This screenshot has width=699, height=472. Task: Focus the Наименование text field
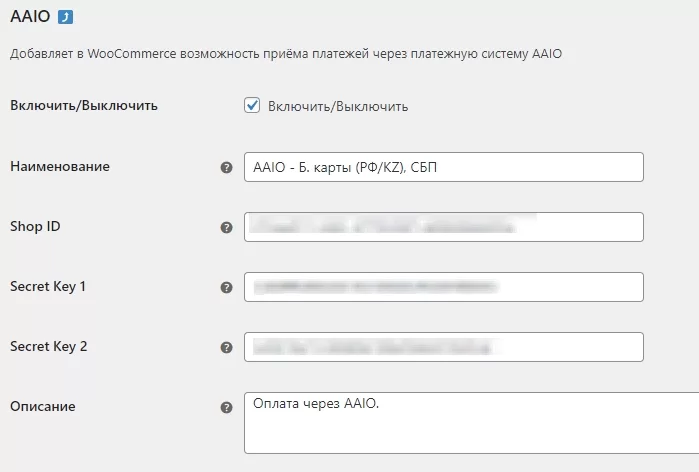[443, 167]
